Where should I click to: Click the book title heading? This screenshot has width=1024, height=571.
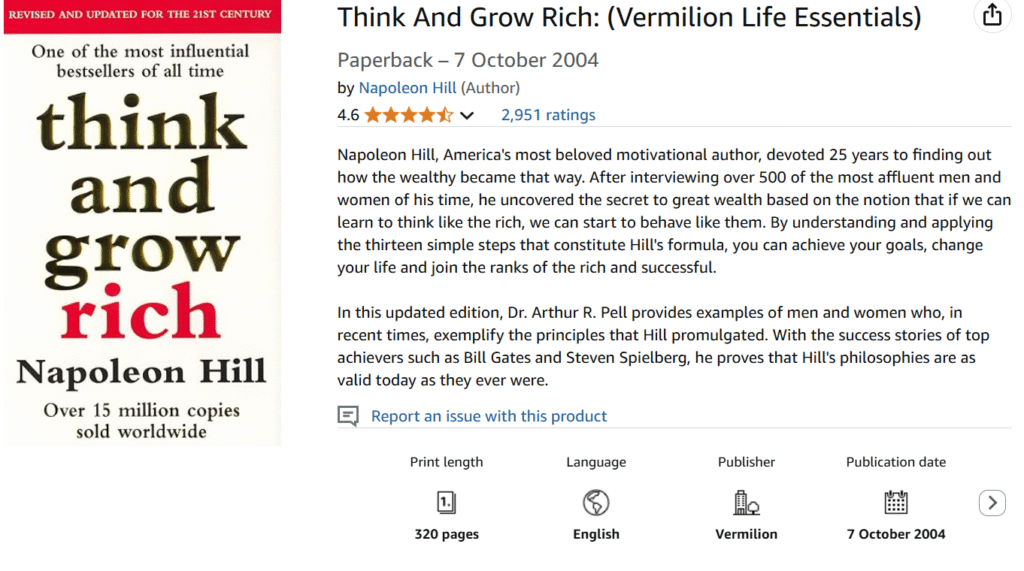pyautogui.click(x=629, y=17)
